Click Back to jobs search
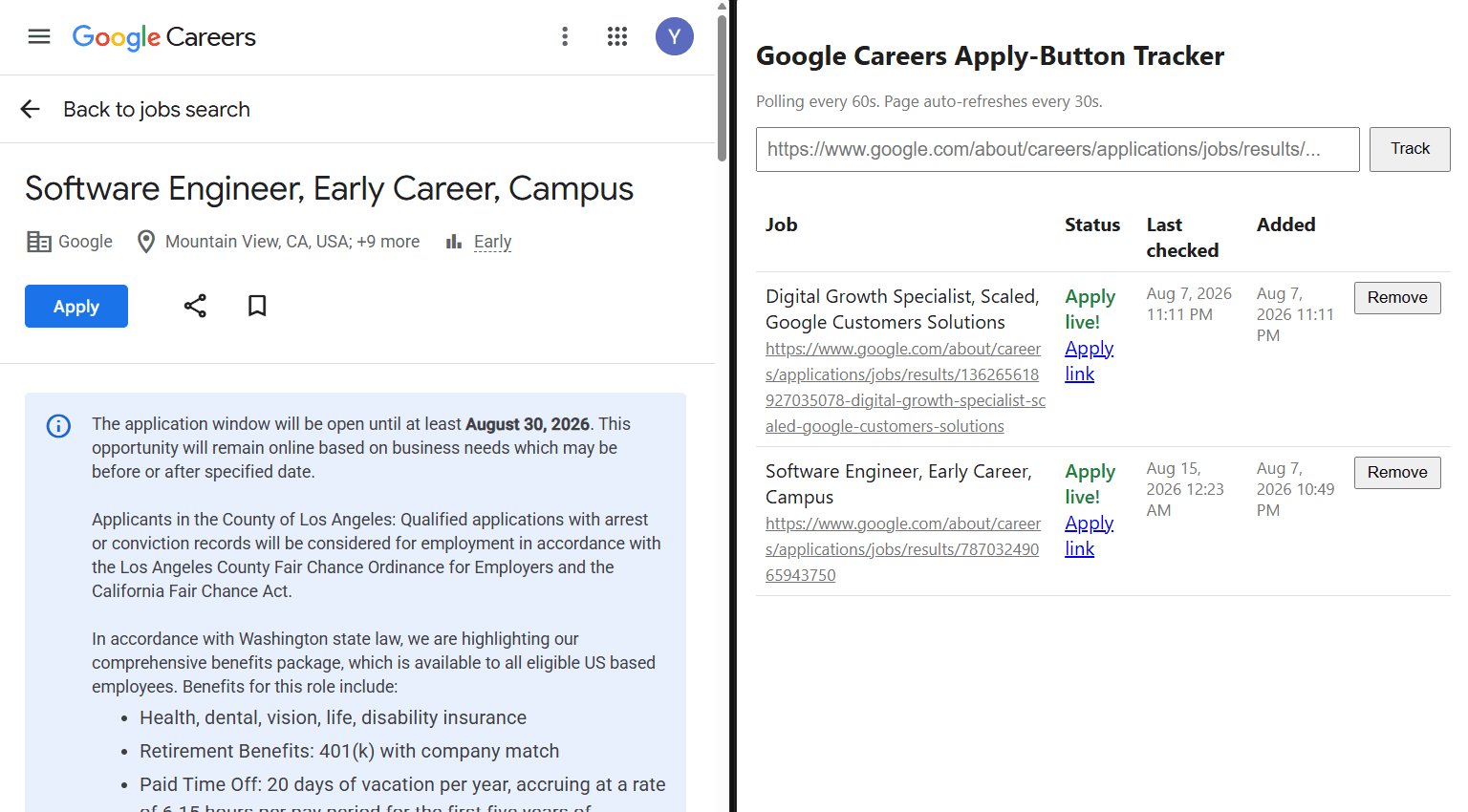 click(x=157, y=110)
